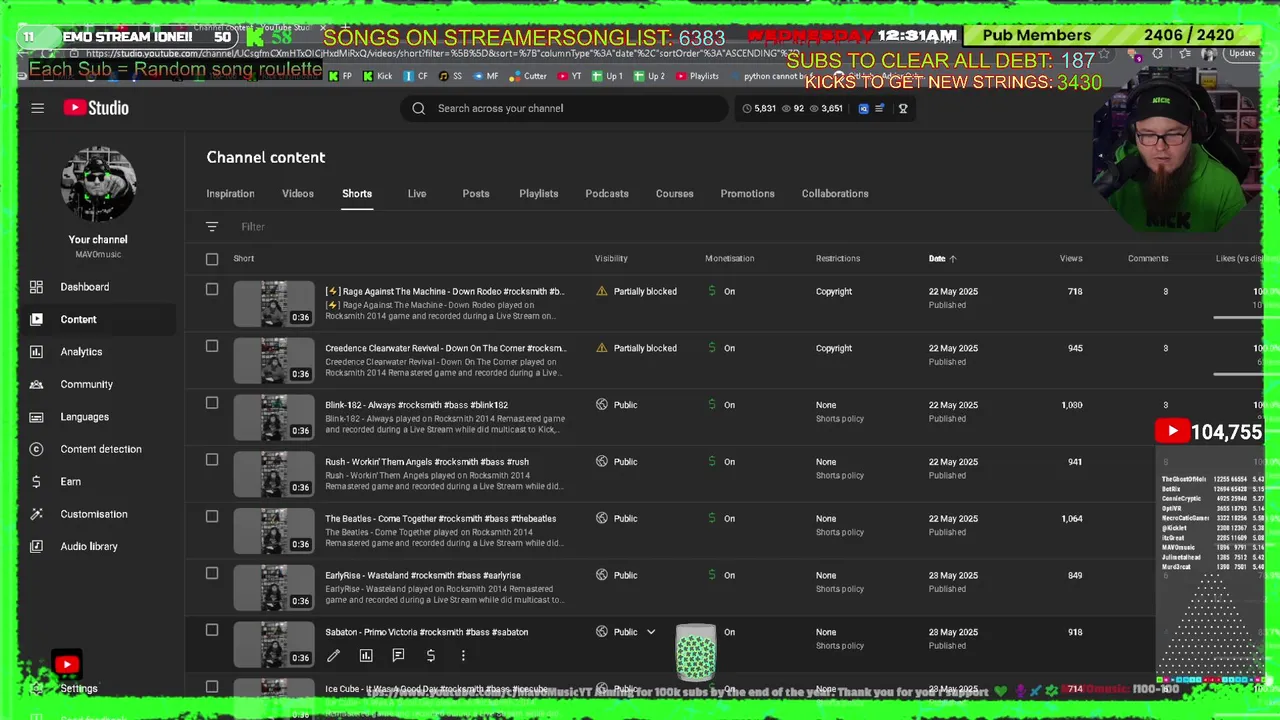The height and width of the screenshot is (720, 1280).
Task: Click the filter lines icon
Action: pos(212,227)
